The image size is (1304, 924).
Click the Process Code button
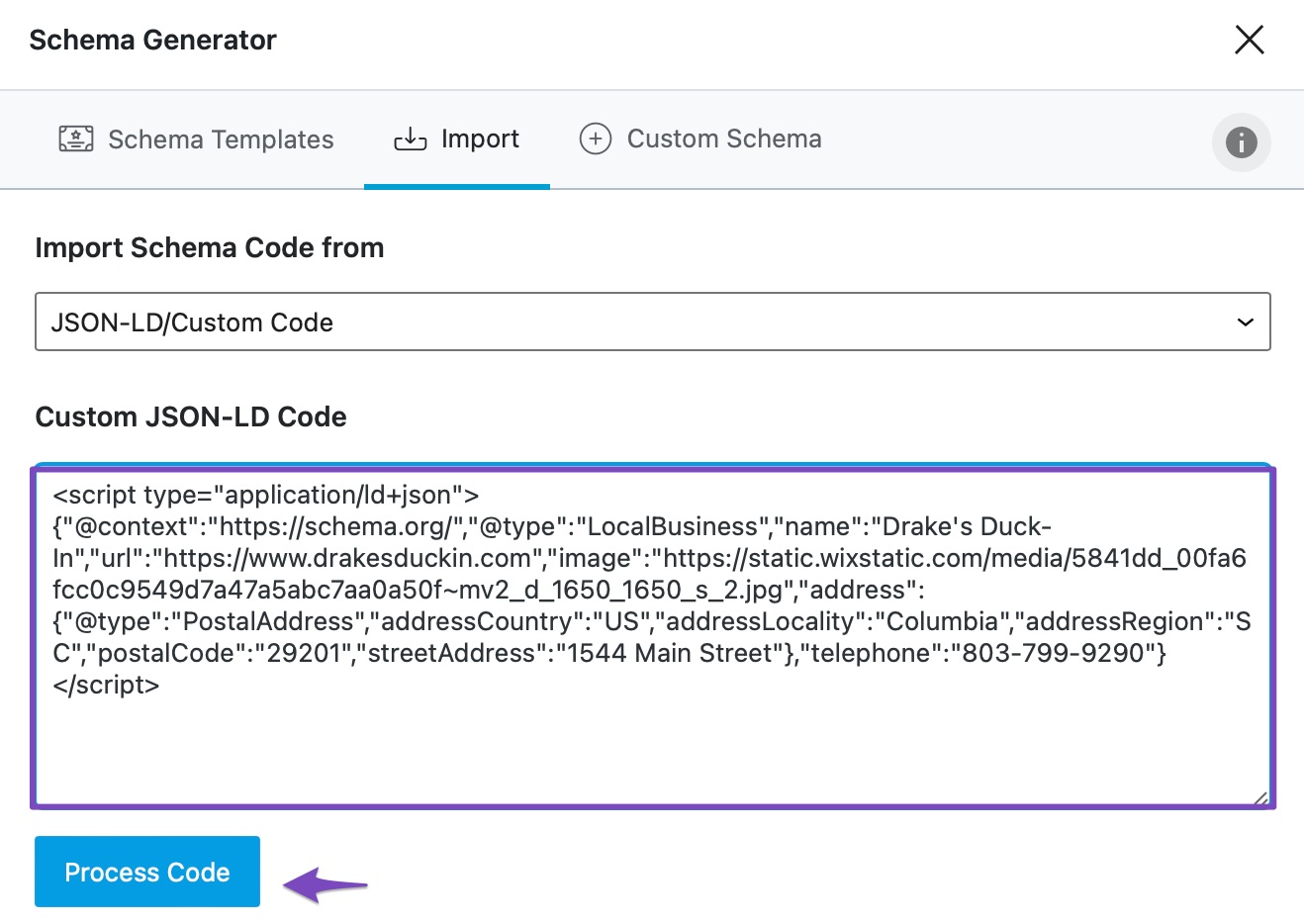pyautogui.click(x=147, y=872)
